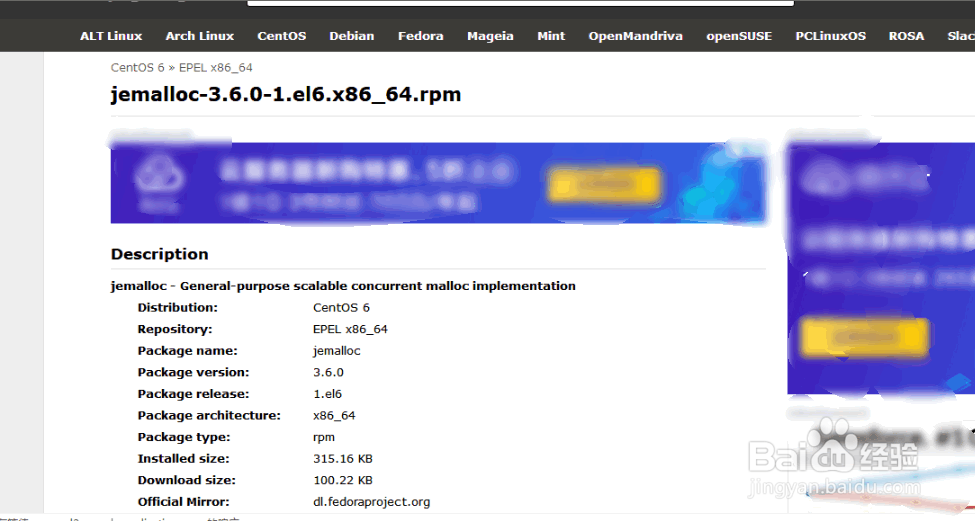Click the Description section heading
The height and width of the screenshot is (521, 975).
coord(160,254)
